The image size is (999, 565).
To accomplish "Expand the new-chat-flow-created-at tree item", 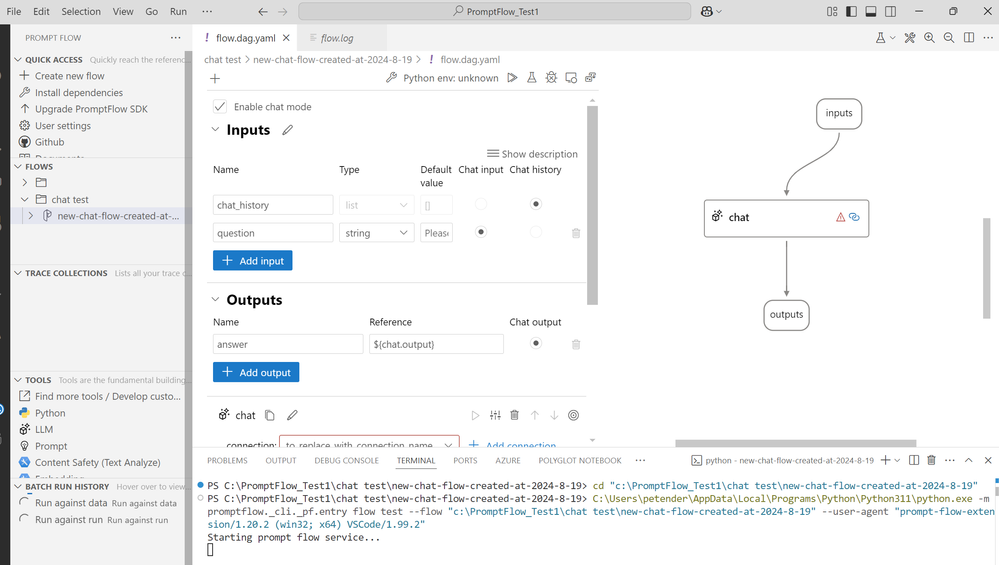I will [x=31, y=216].
